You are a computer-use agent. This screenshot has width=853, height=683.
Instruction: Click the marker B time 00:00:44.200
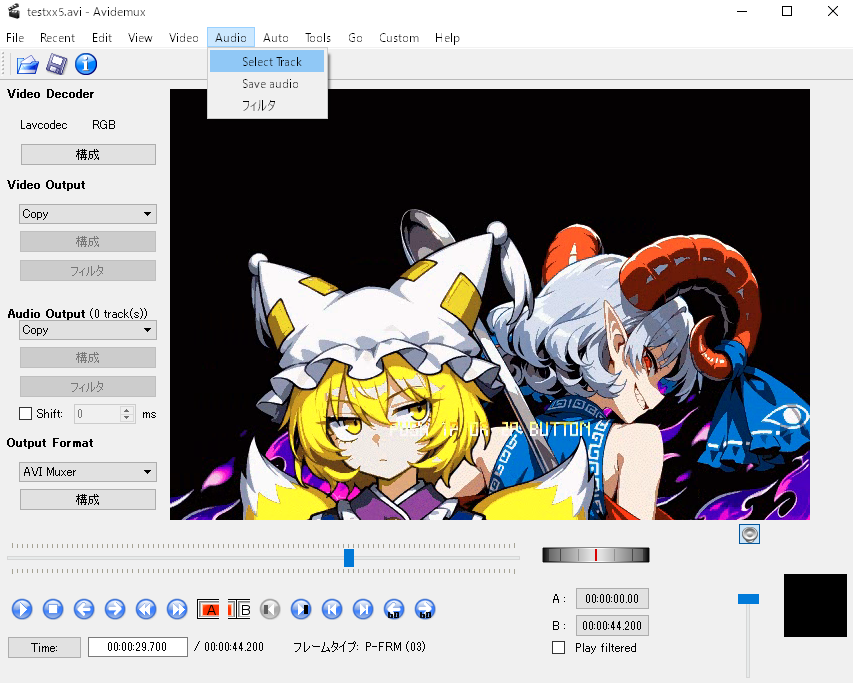(612, 625)
